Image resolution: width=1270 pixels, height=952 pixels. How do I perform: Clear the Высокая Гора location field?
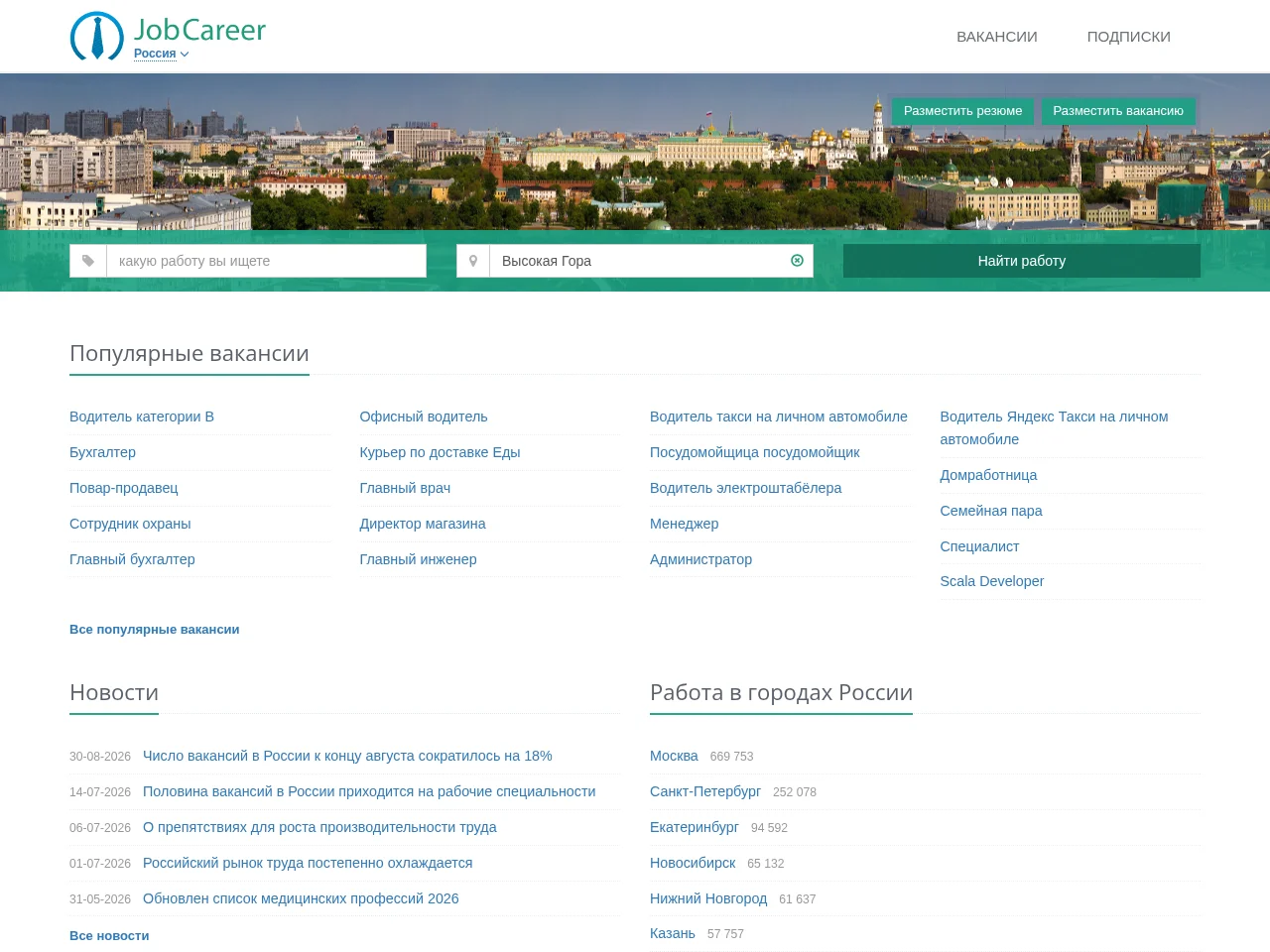pyautogui.click(x=797, y=261)
